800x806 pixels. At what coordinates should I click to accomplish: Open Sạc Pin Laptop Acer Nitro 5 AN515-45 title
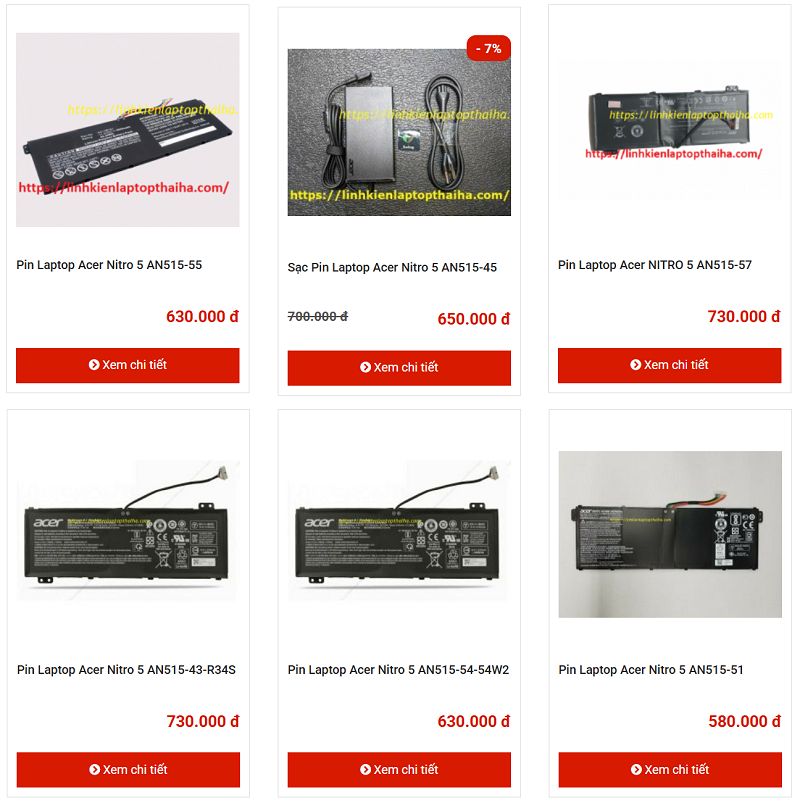pos(392,267)
